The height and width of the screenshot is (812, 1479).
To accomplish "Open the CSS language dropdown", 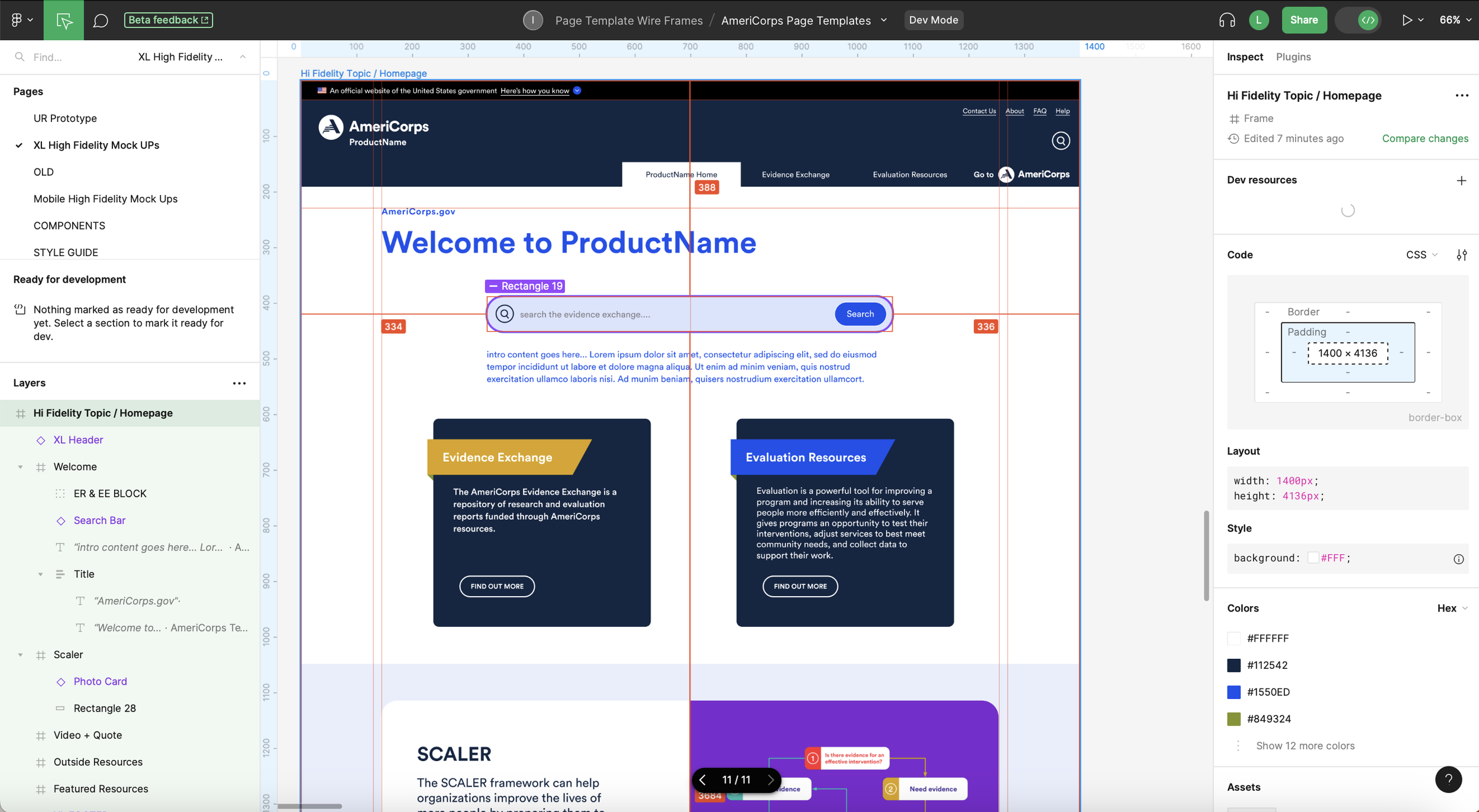I will [1421, 255].
